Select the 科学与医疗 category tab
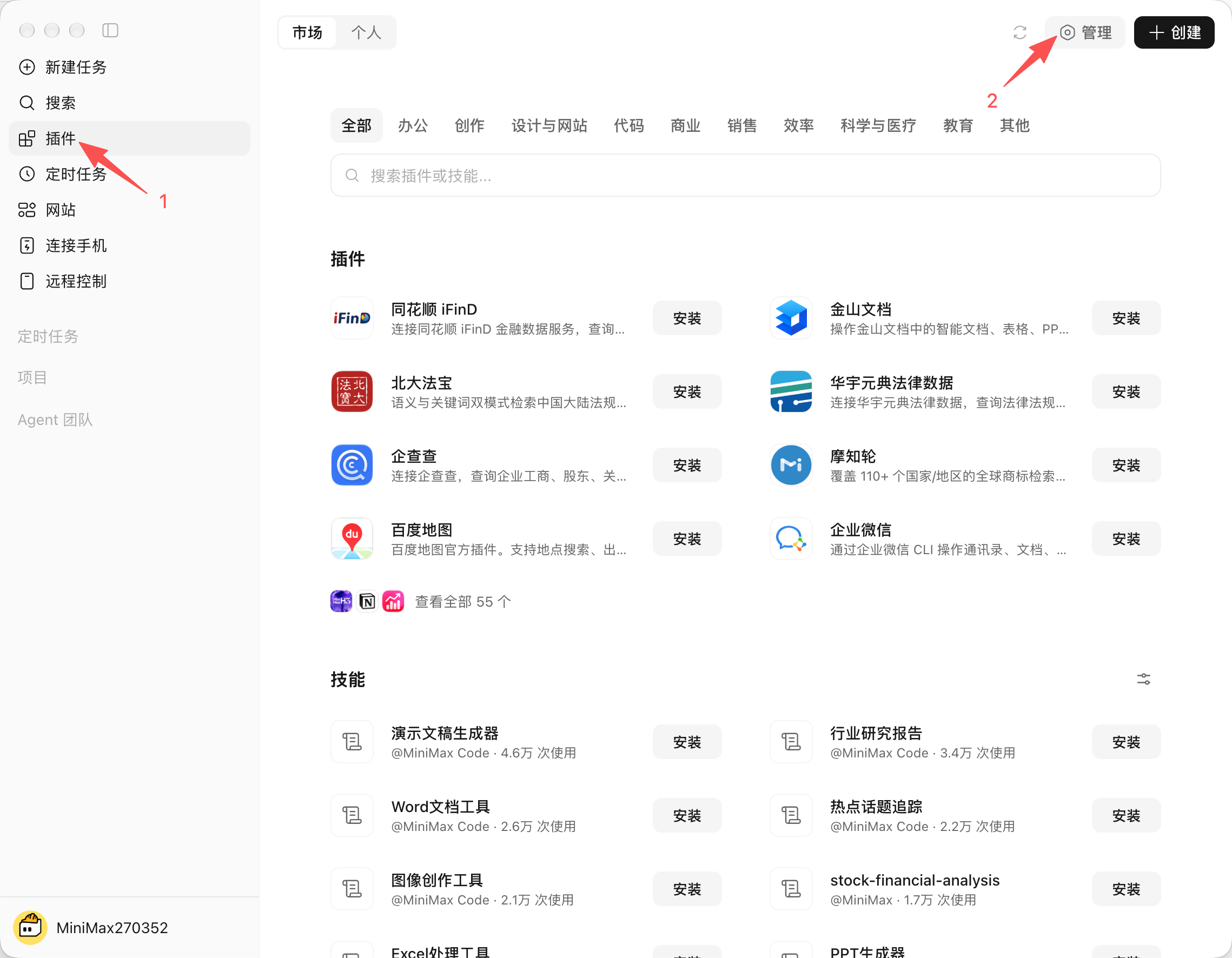 878,125
